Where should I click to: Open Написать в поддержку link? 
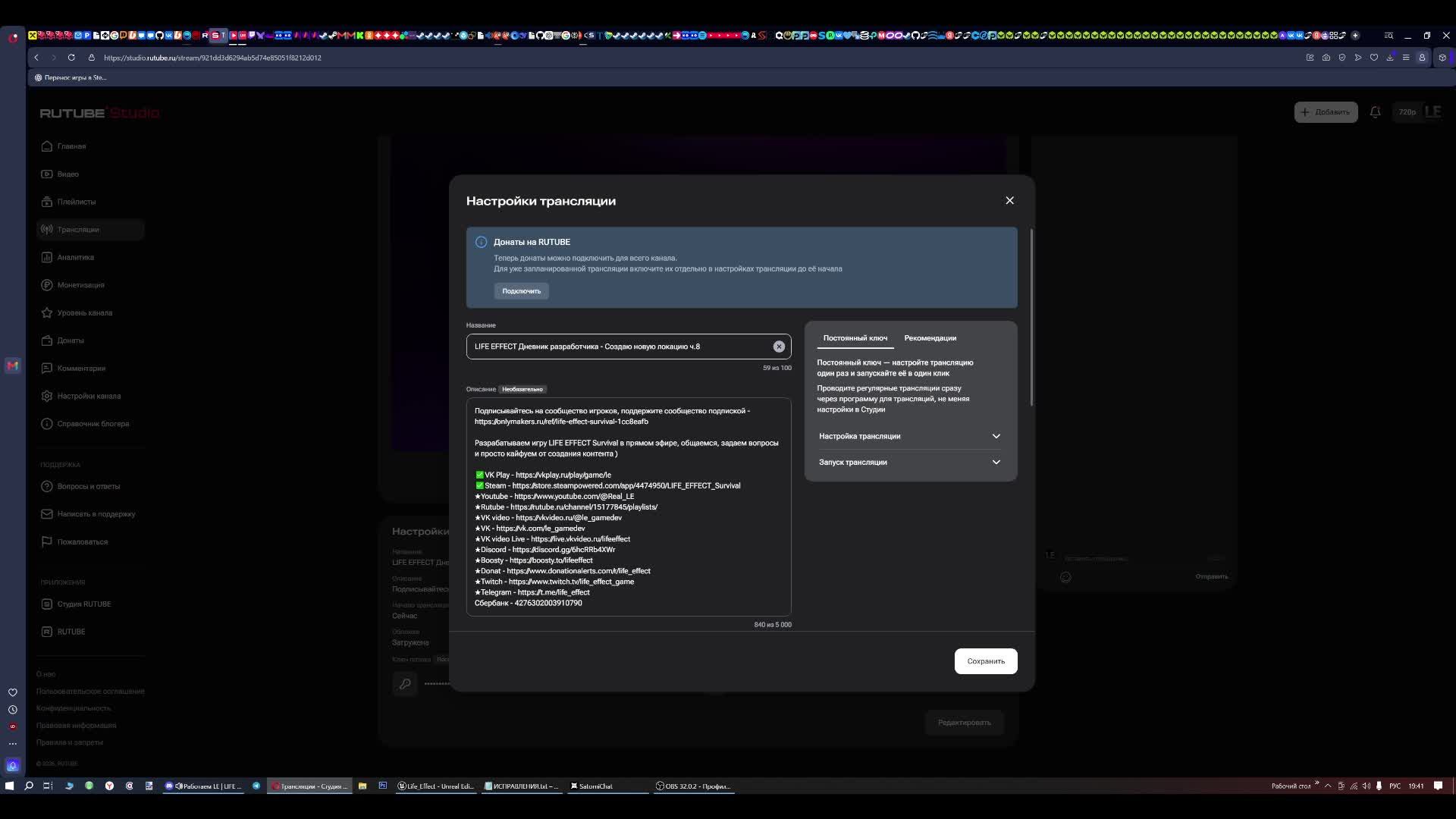[90, 514]
